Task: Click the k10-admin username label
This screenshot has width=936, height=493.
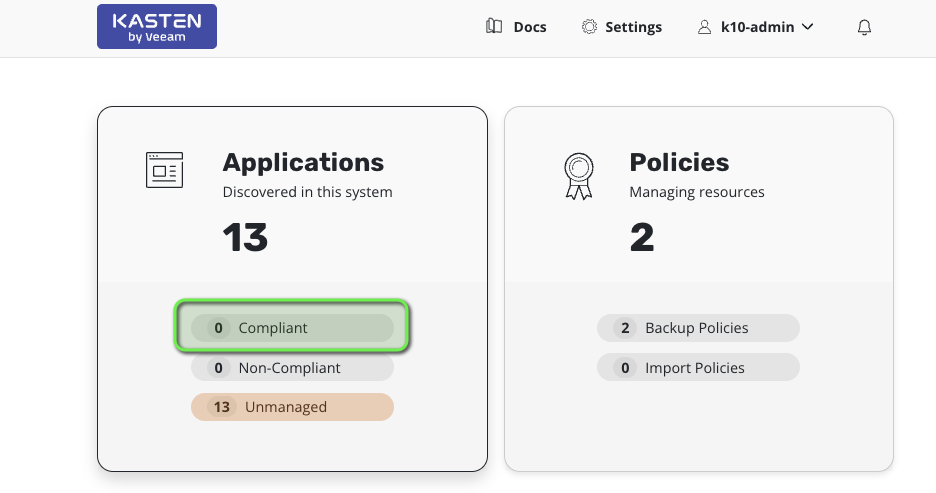Action: coord(757,27)
